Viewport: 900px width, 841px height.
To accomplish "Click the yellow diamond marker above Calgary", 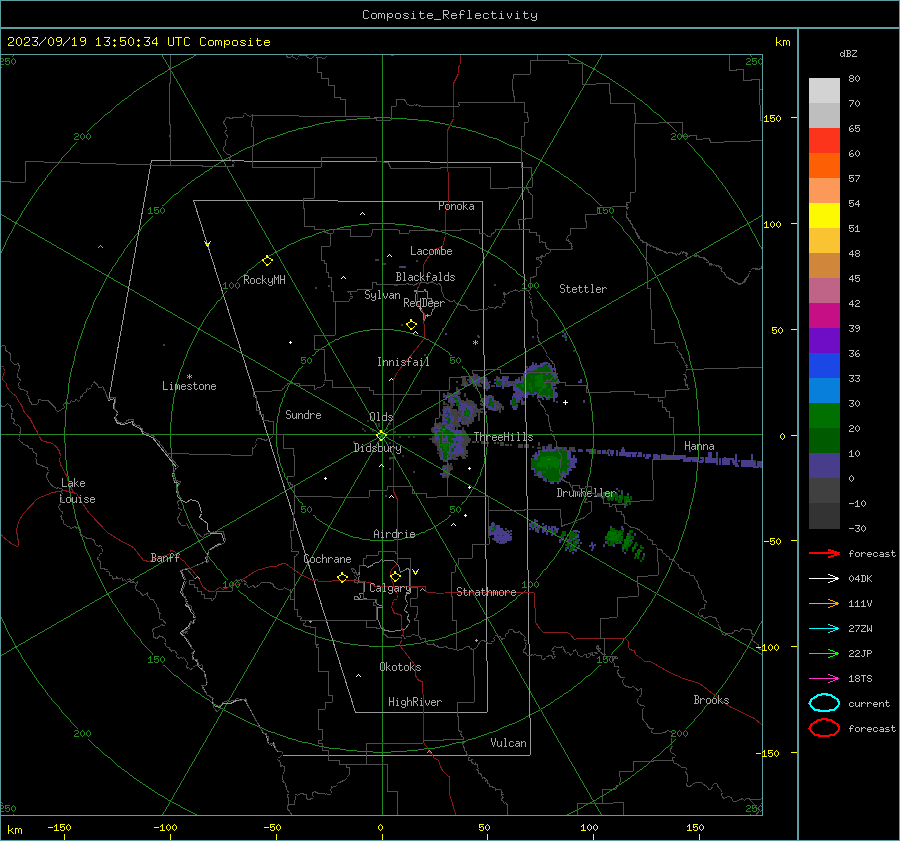I will 395,576.
